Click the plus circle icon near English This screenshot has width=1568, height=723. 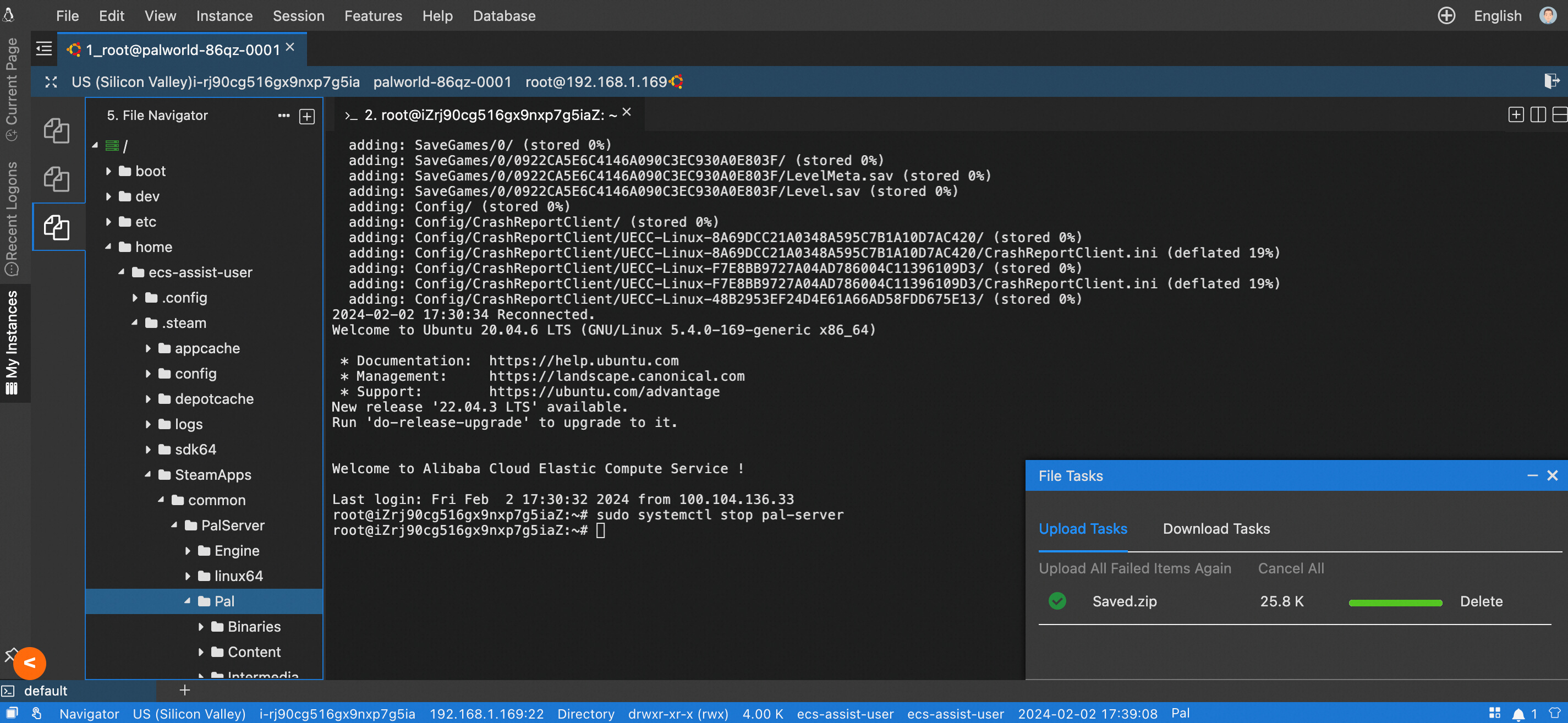click(1446, 16)
